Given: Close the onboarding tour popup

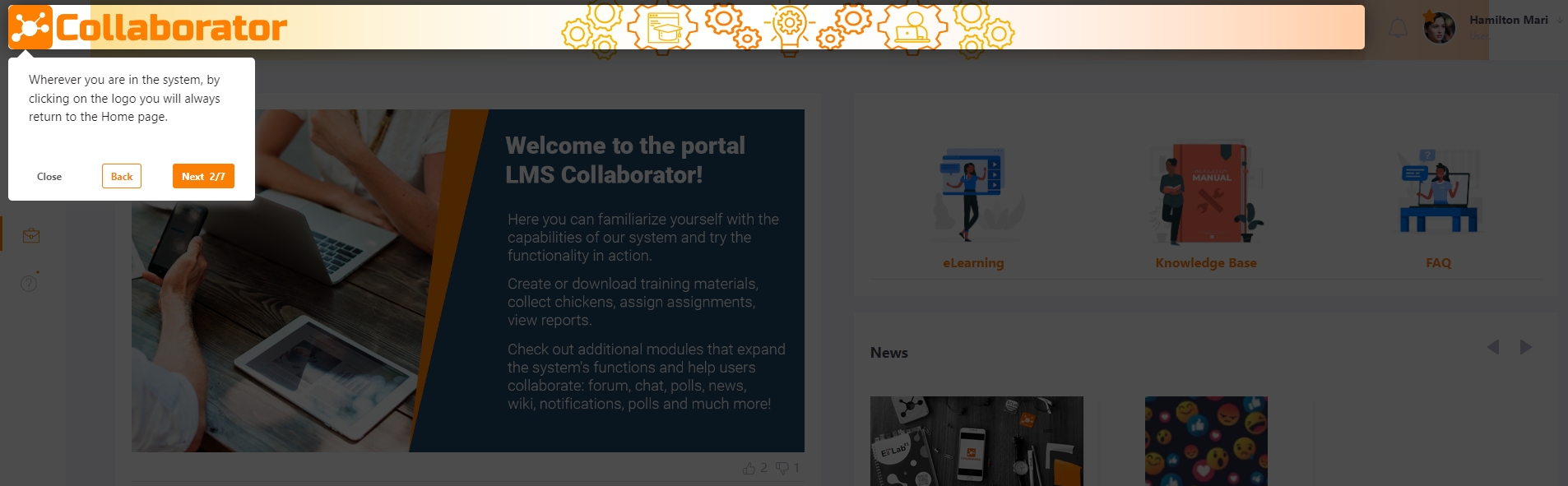Looking at the screenshot, I should [x=49, y=176].
